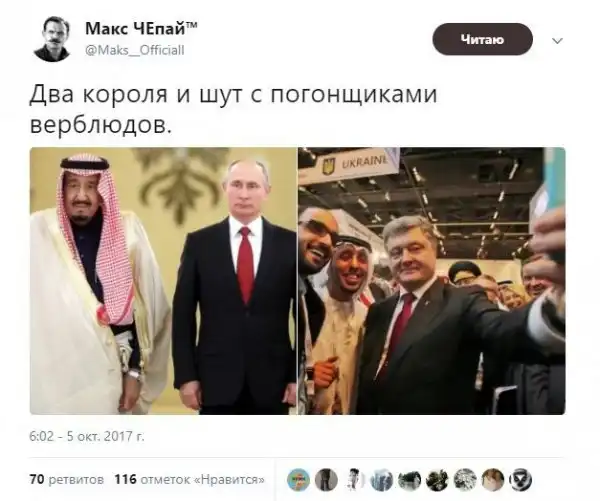Open the @Maks__Officiall handle link
600x501 pixels.
click(x=135, y=50)
